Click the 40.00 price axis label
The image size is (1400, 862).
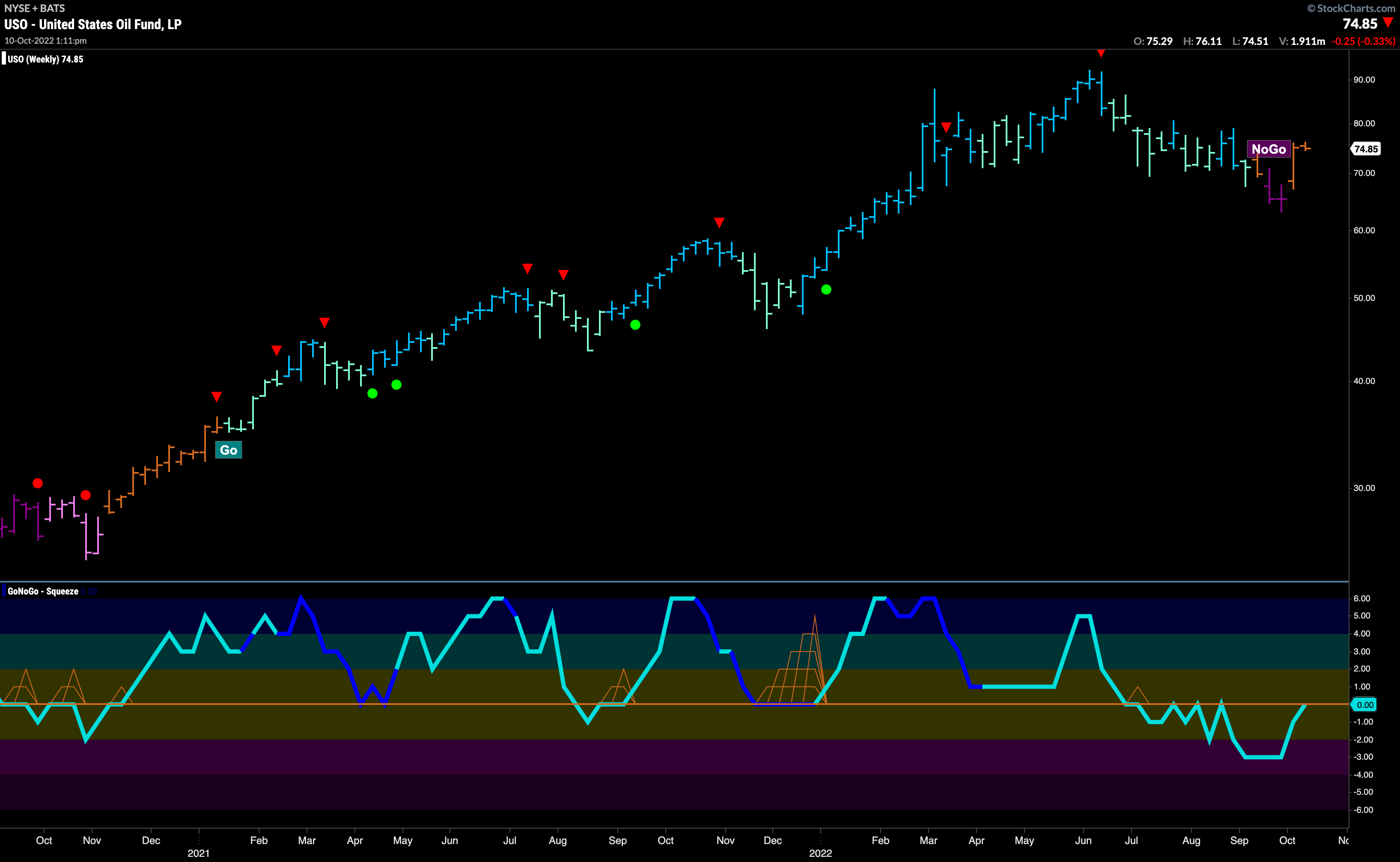pos(1364,381)
